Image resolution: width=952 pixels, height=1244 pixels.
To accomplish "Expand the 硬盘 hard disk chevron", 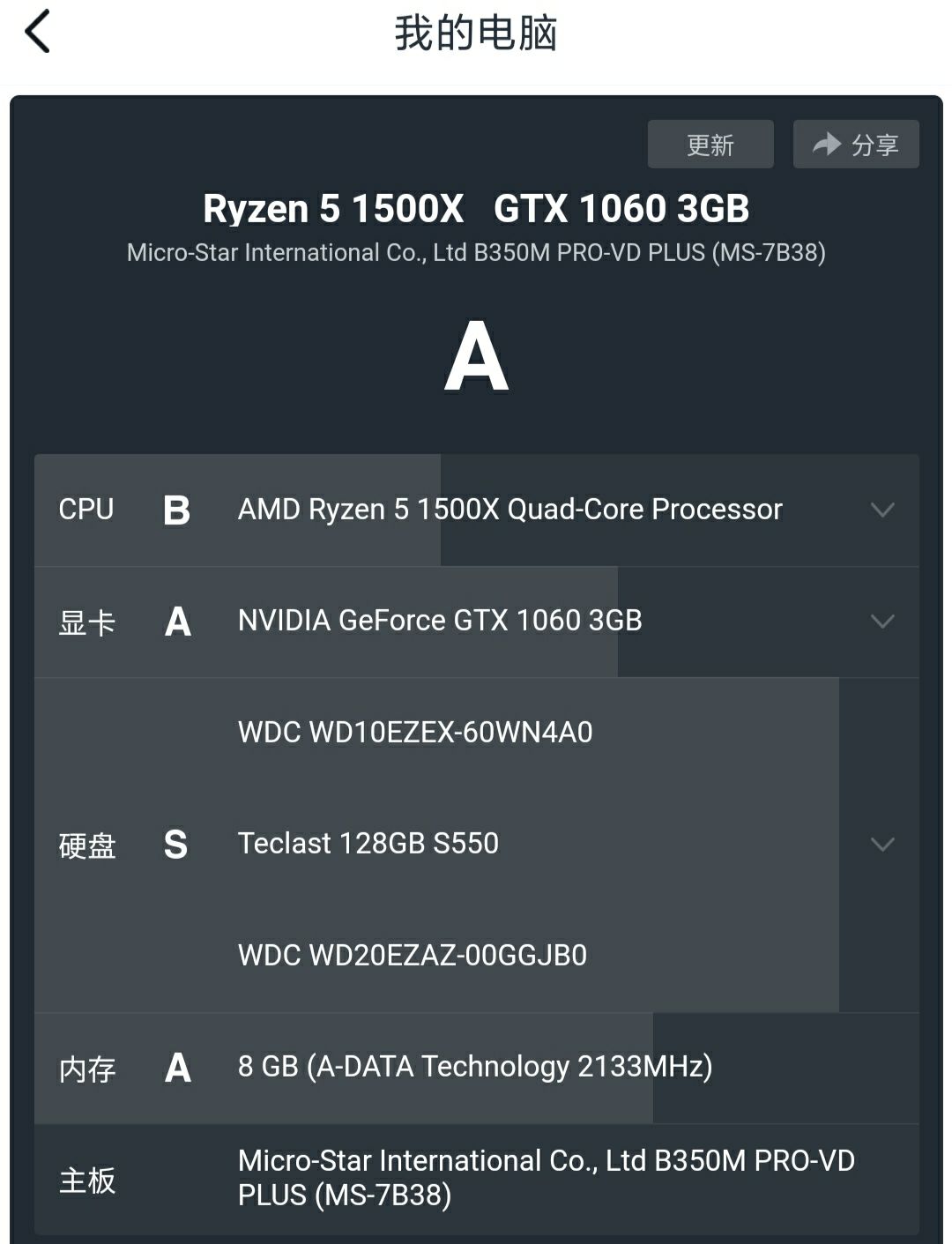I will tap(882, 845).
